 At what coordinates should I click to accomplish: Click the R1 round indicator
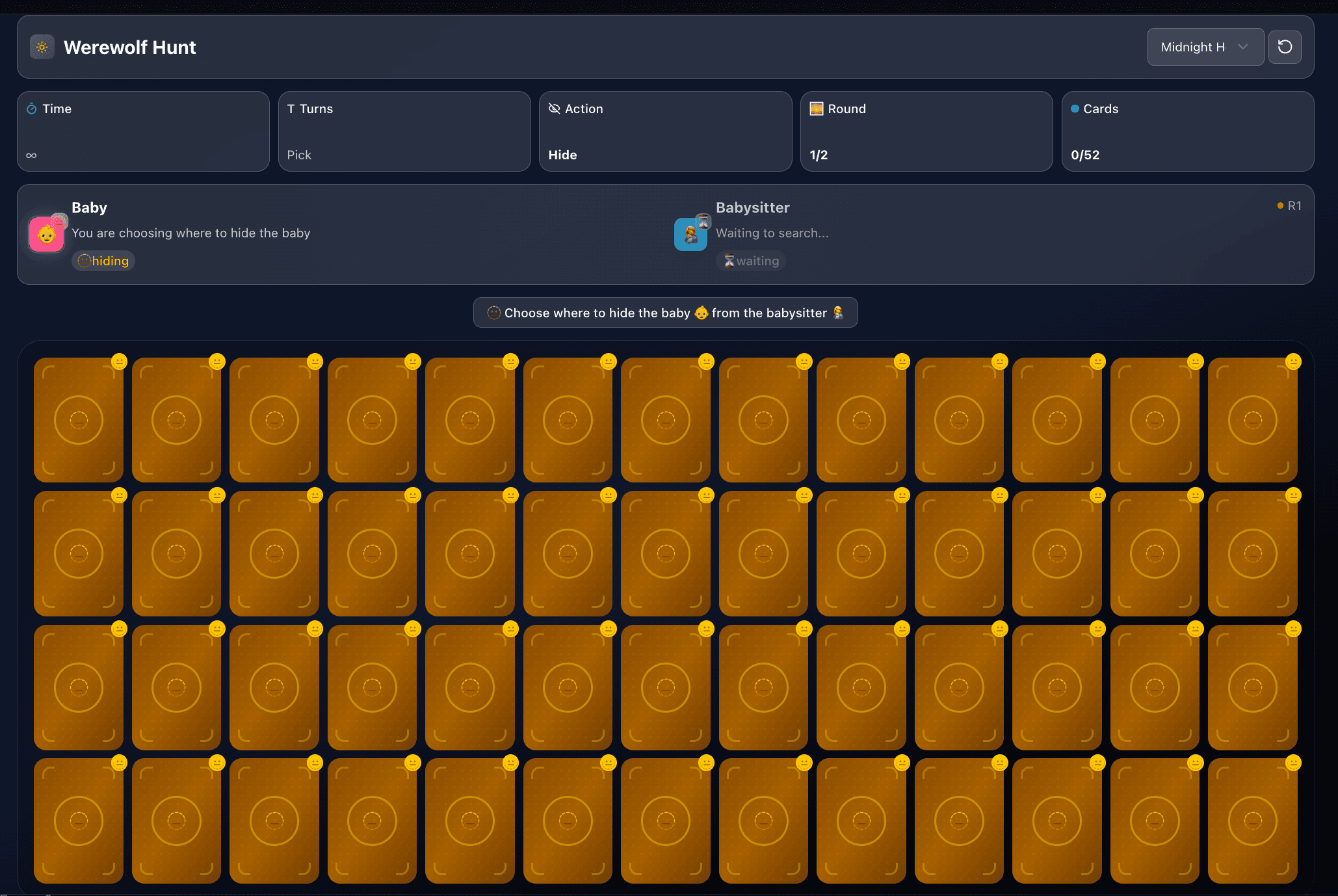pyautogui.click(x=1289, y=205)
